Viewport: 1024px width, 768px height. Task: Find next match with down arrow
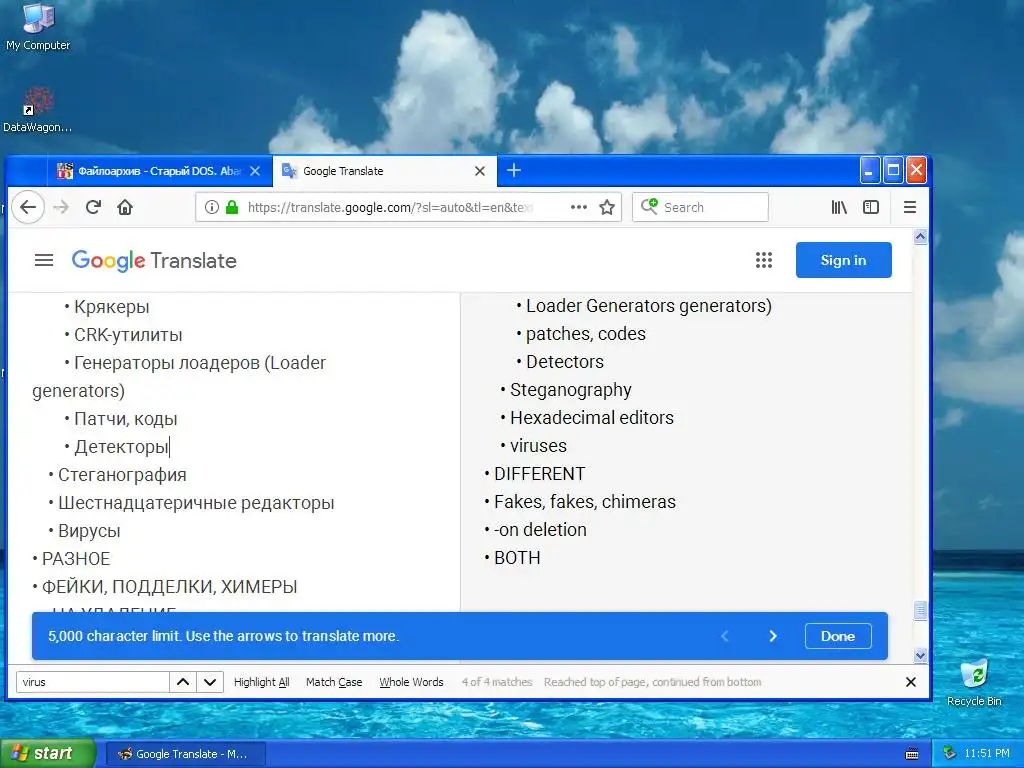210,682
